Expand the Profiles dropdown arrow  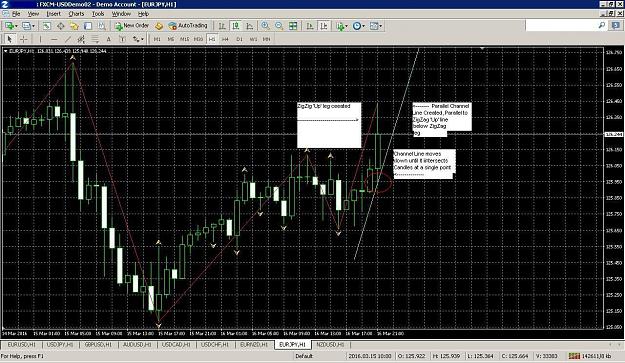33,26
